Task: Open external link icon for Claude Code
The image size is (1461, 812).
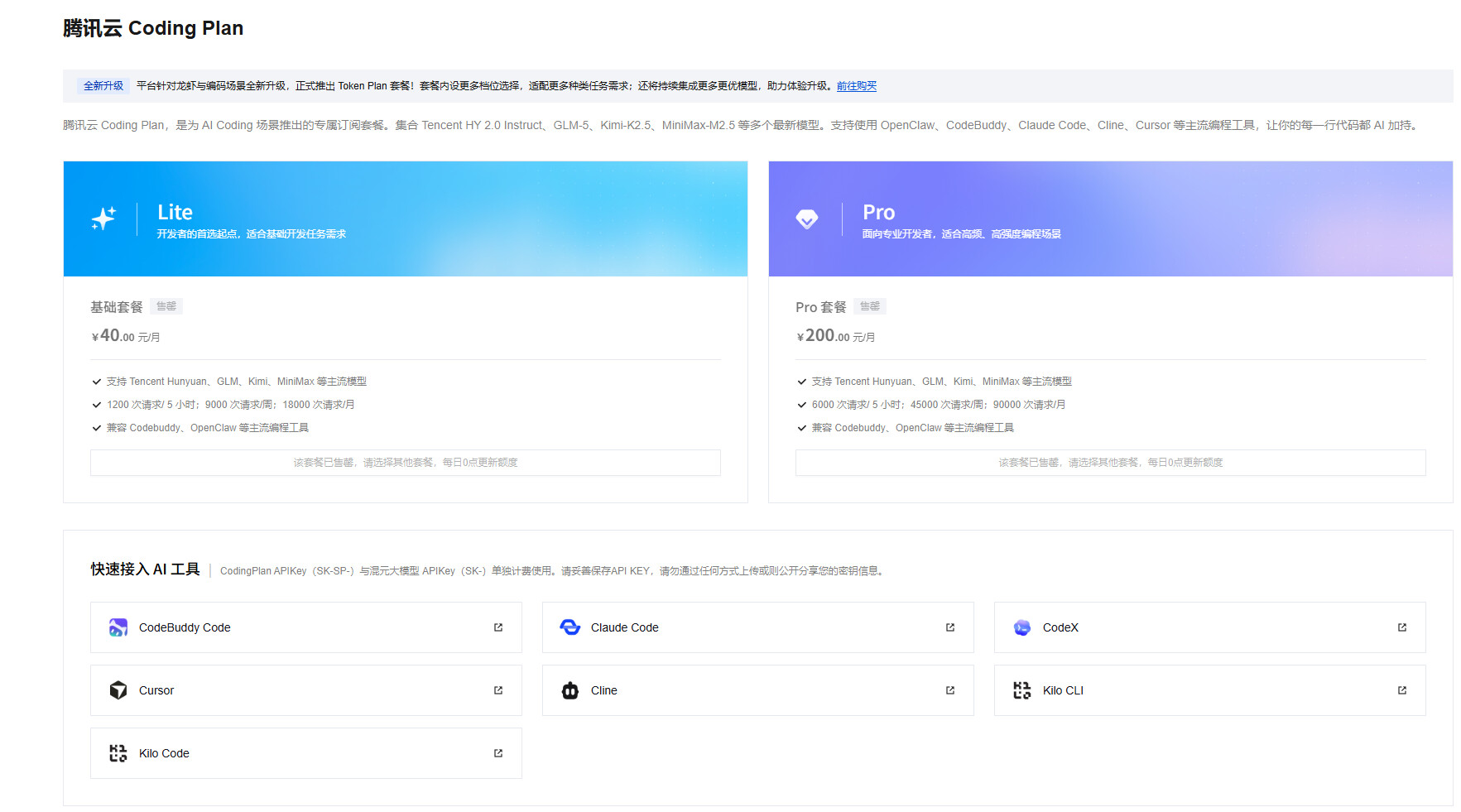Action: tap(950, 627)
